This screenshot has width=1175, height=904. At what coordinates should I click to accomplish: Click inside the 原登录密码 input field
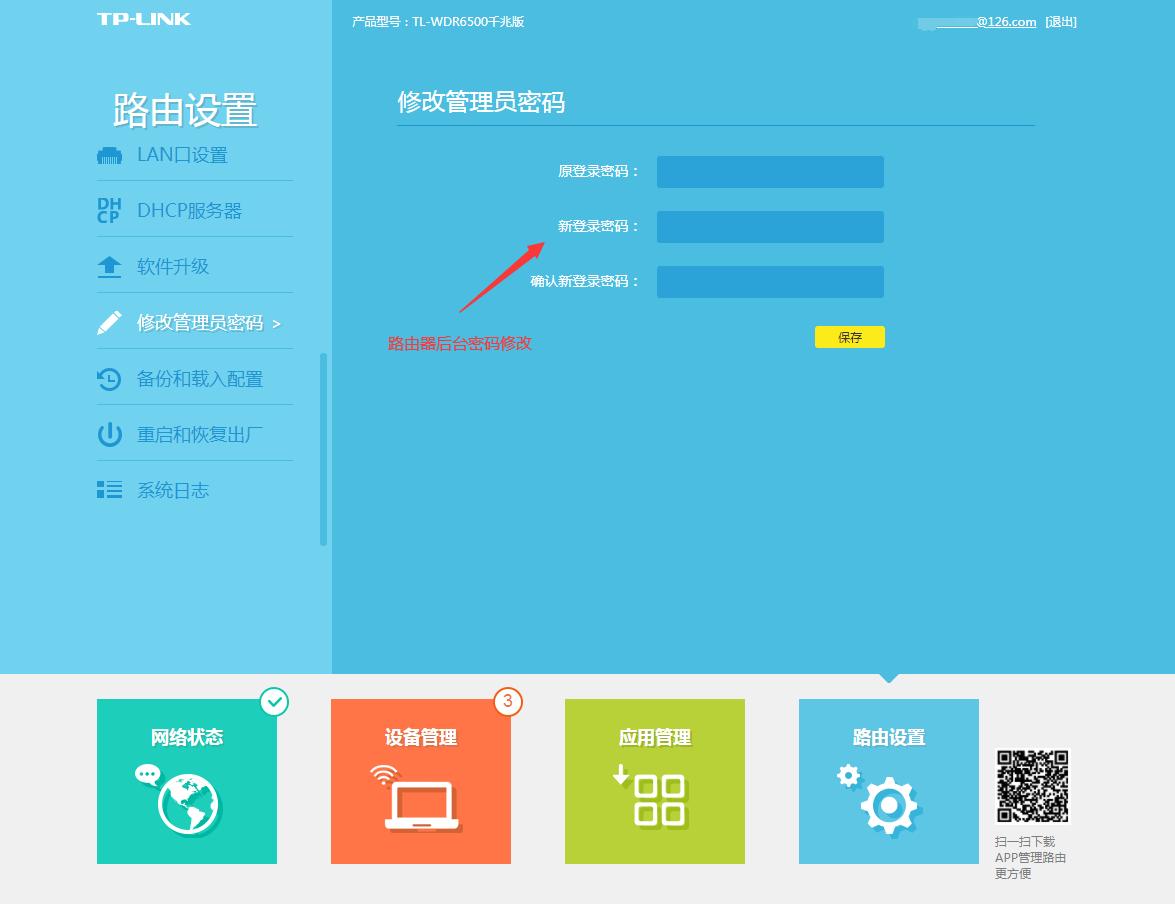click(x=770, y=171)
